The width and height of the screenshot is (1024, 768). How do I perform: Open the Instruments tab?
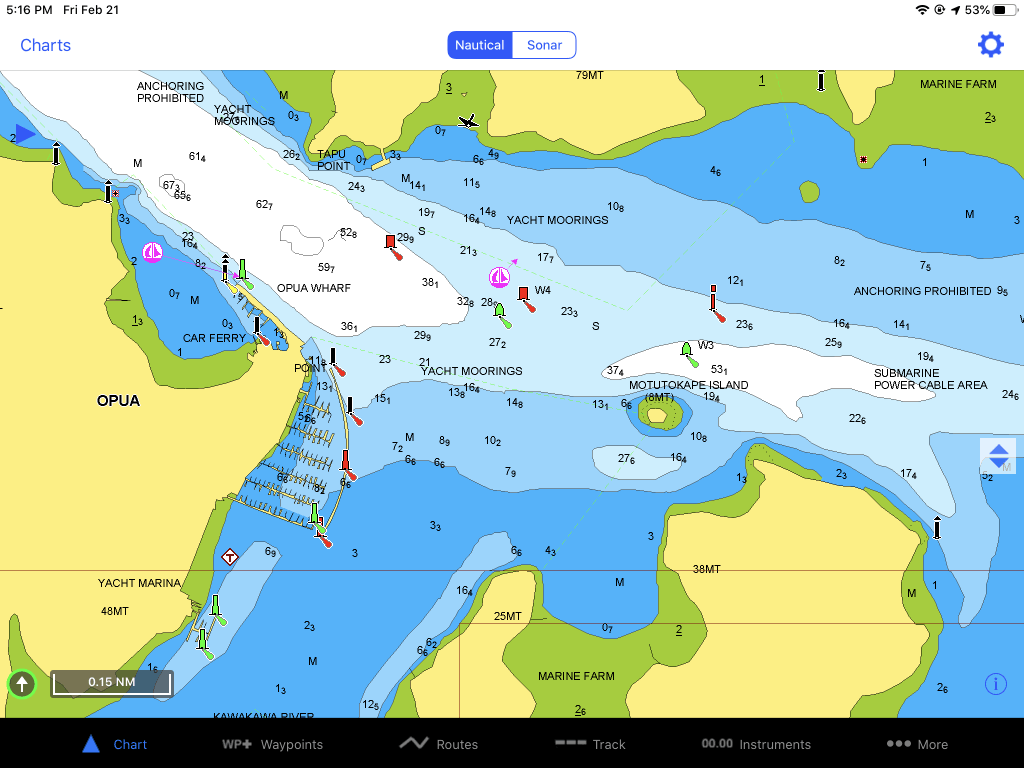[x=756, y=744]
